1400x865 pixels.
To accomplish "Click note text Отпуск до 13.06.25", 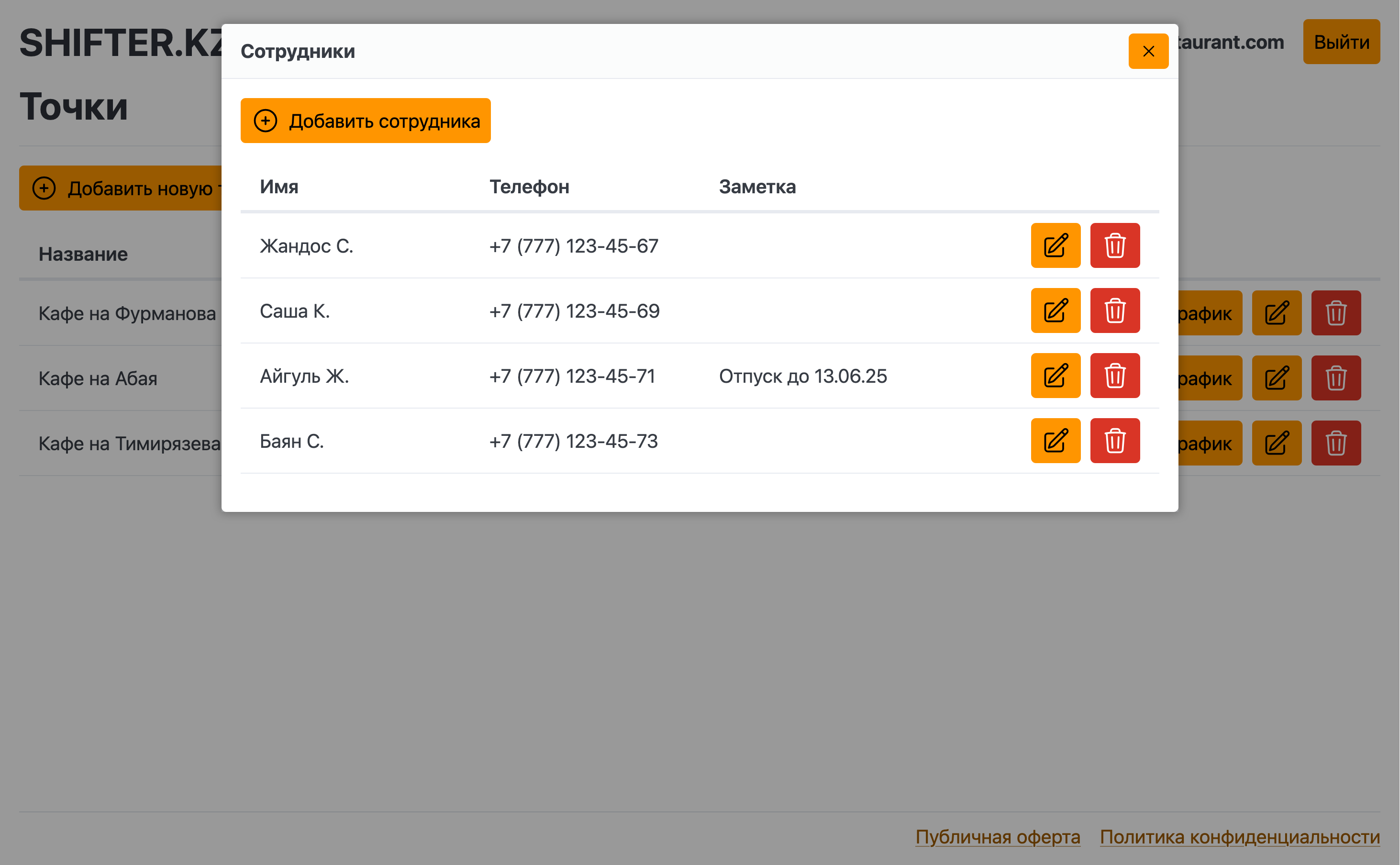I will click(x=802, y=376).
